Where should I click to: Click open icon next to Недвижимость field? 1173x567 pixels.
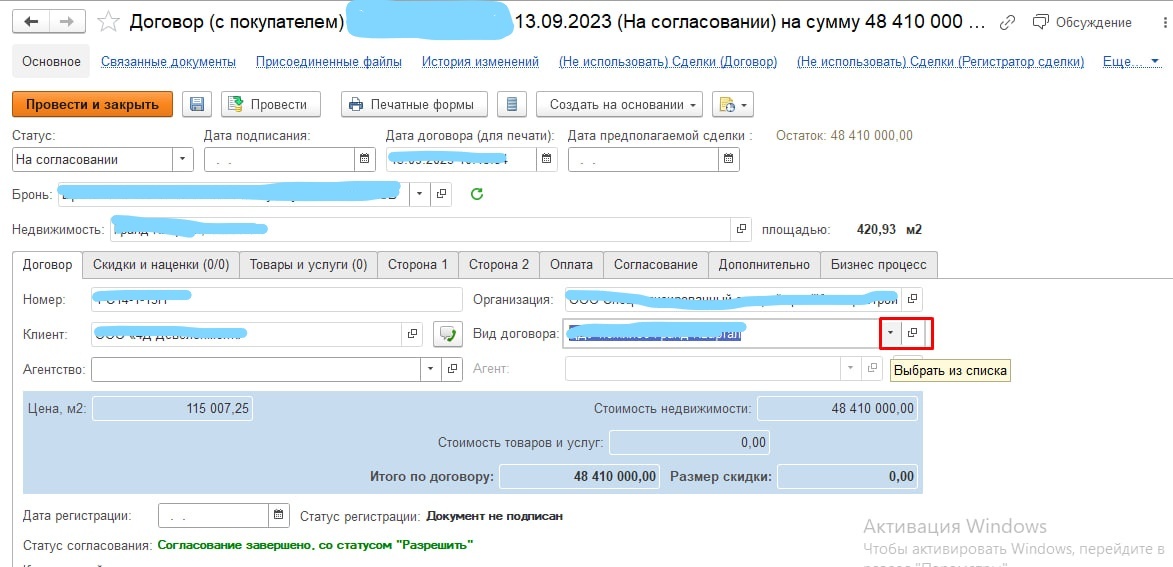point(741,229)
